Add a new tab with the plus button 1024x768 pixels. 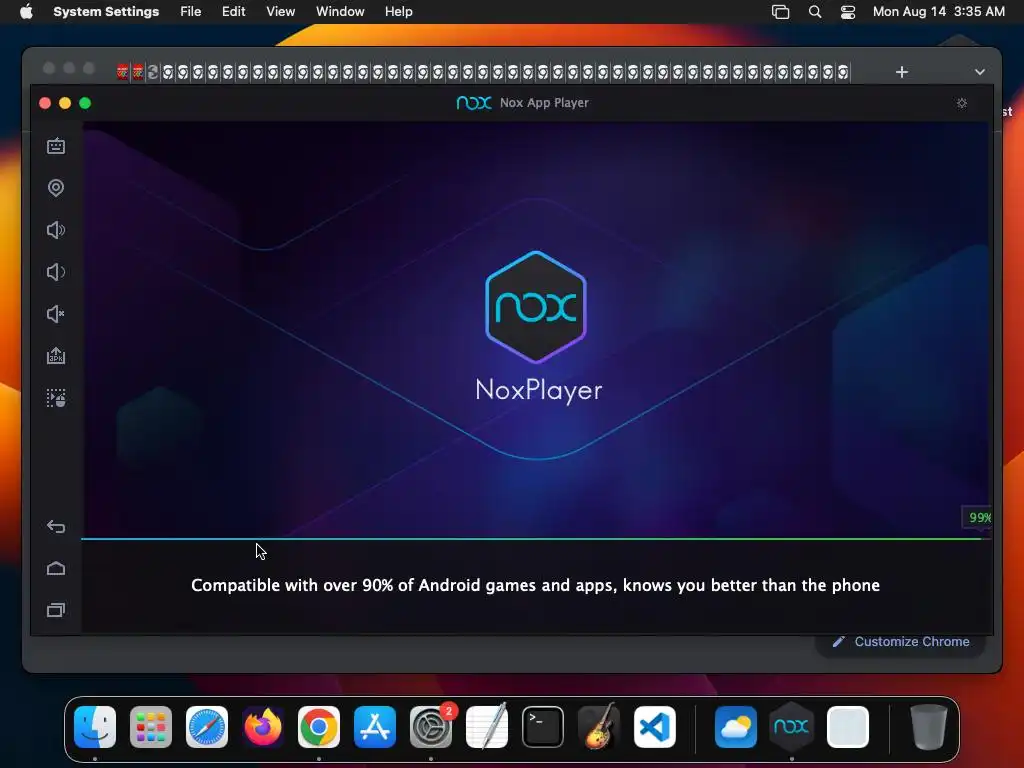(902, 72)
